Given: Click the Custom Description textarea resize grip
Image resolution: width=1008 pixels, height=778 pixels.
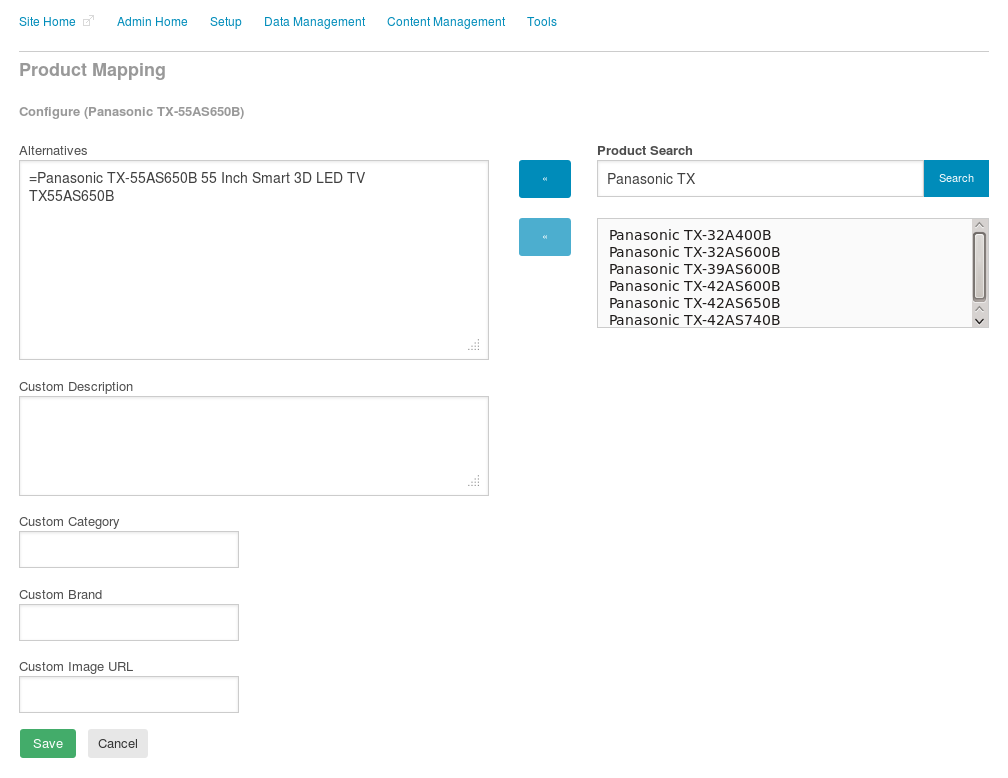Looking at the screenshot, I should (x=474, y=481).
